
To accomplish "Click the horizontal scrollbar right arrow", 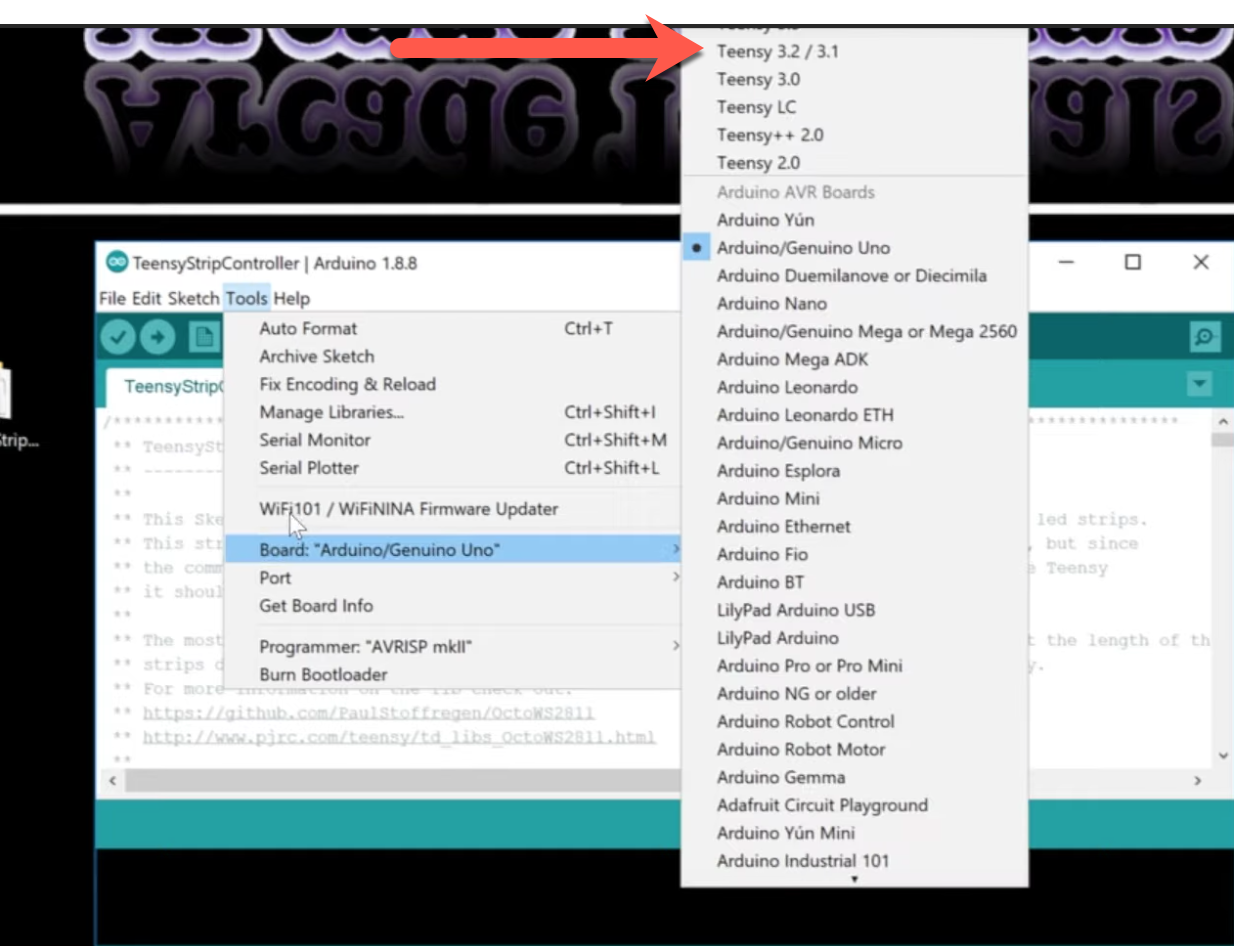I will pyautogui.click(x=1198, y=781).
